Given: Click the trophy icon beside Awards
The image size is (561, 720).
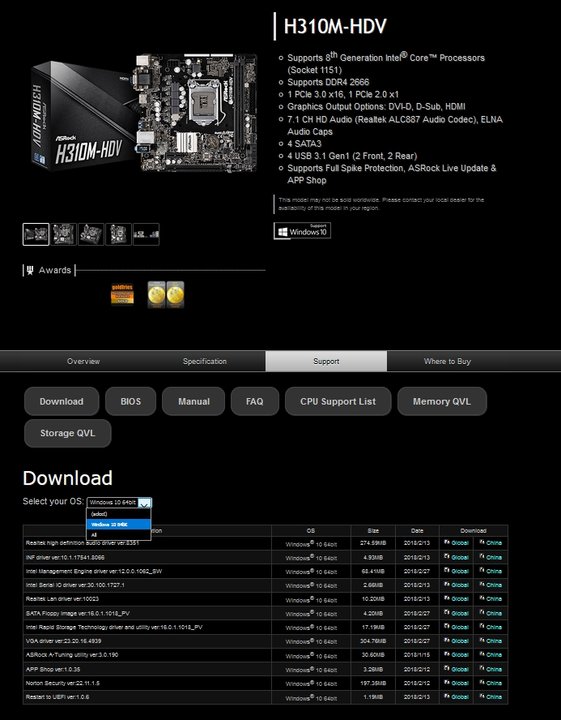Looking at the screenshot, I should (x=30, y=270).
